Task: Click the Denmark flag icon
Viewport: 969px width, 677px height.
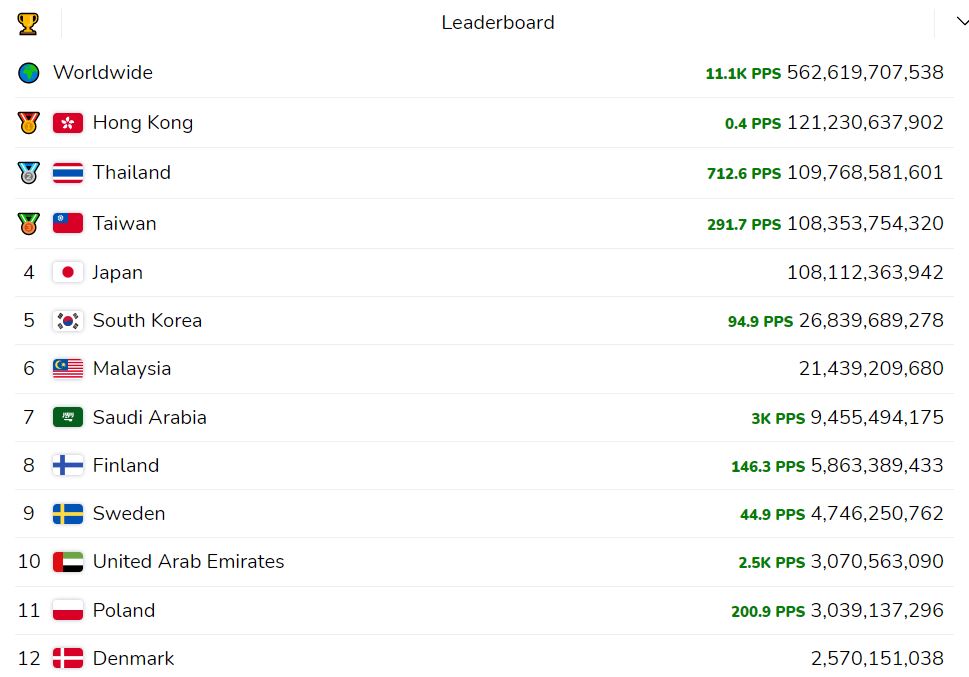Action: click(68, 658)
